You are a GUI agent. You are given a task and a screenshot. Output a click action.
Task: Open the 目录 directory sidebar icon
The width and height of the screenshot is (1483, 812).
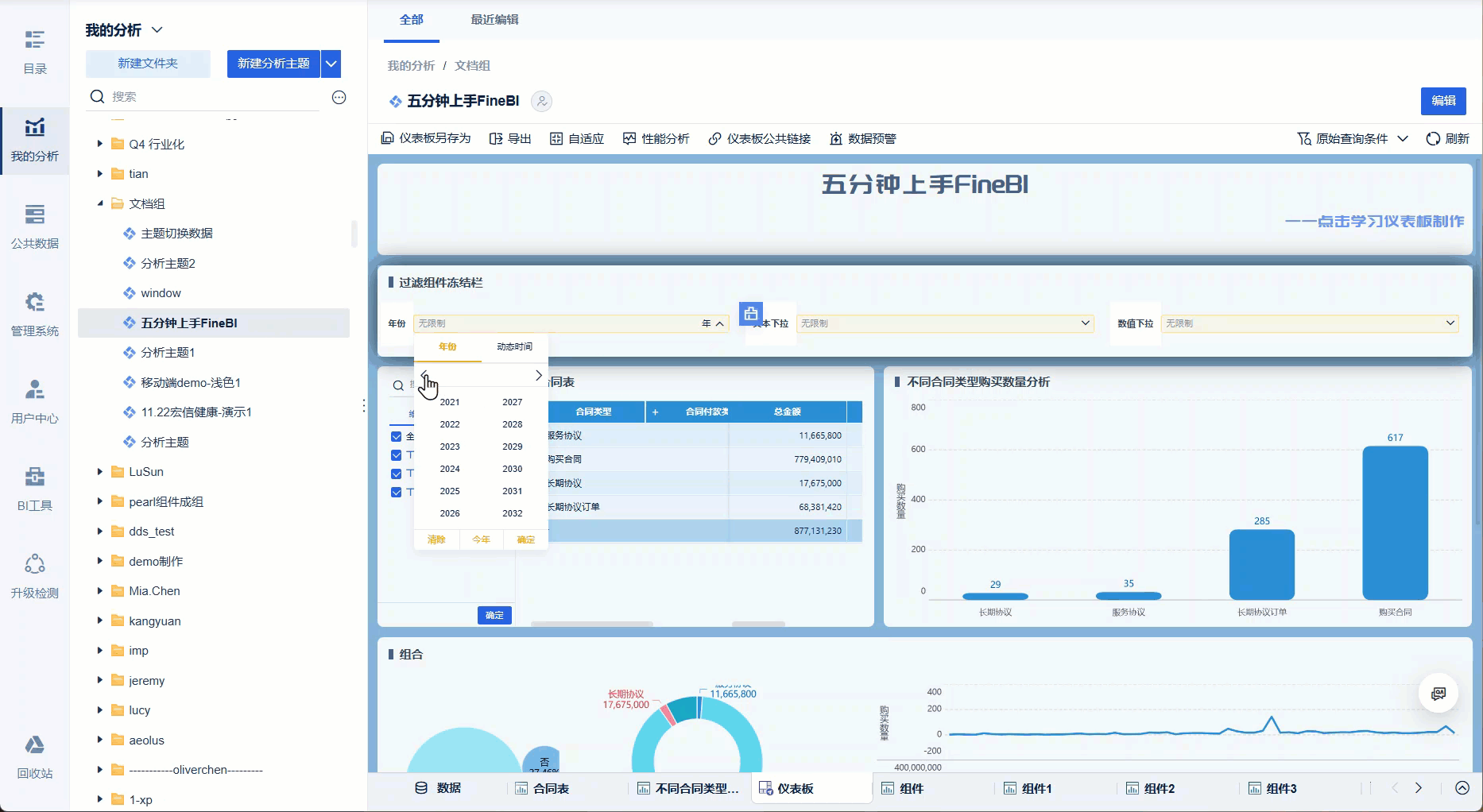(x=35, y=52)
